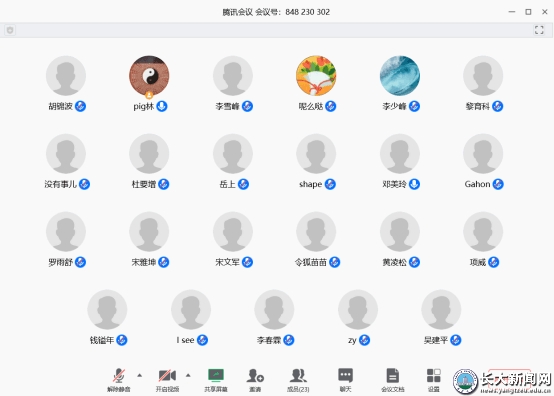Viewport: 554px width, 396px height.
Task: Open microphone options arrow beside unmute
Action: [140, 375]
